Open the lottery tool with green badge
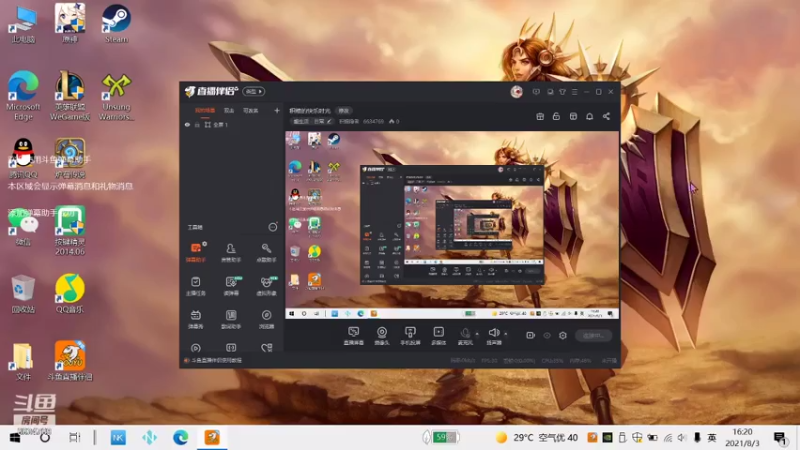 tap(231, 286)
